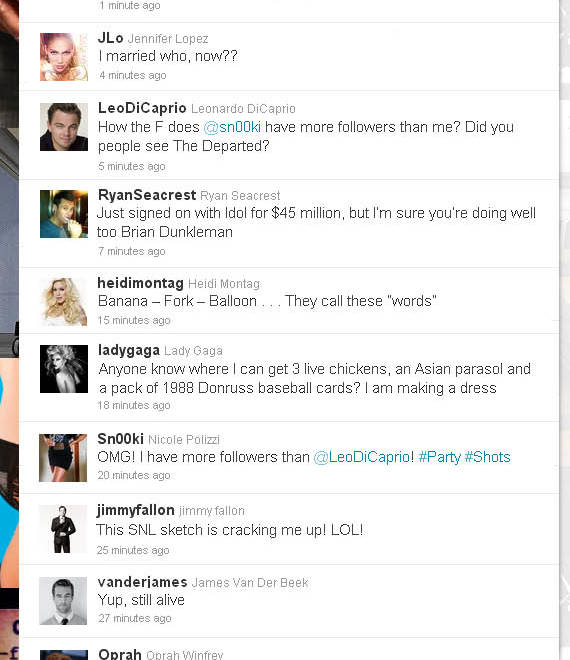
Task: Open the Oprah username link
Action: 120,654
